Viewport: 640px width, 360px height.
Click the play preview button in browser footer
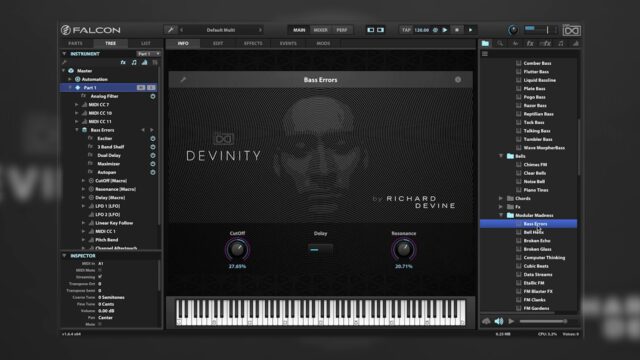tap(511, 322)
